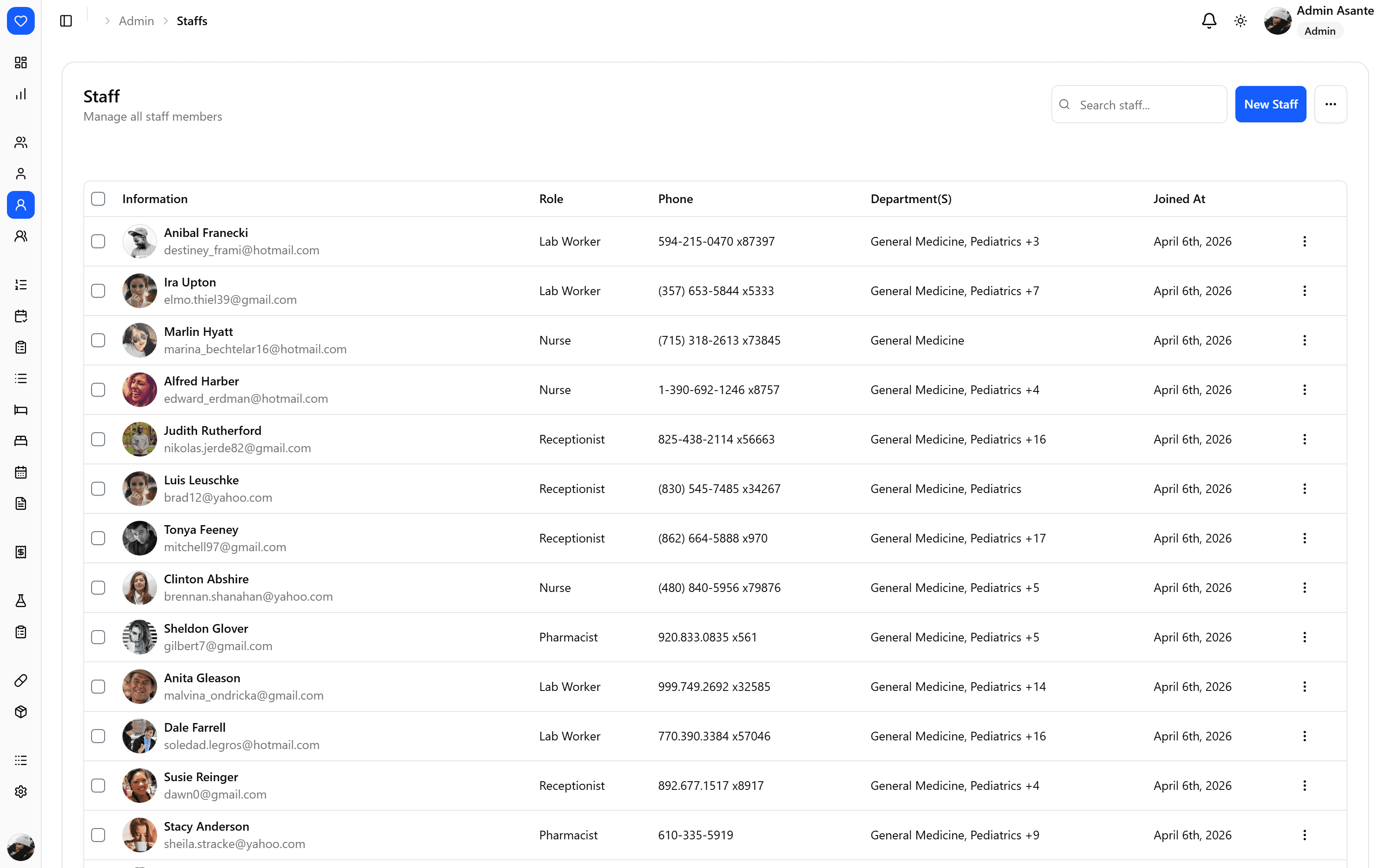Open the document file icon in sidebar
1389x868 pixels.
[x=21, y=504]
